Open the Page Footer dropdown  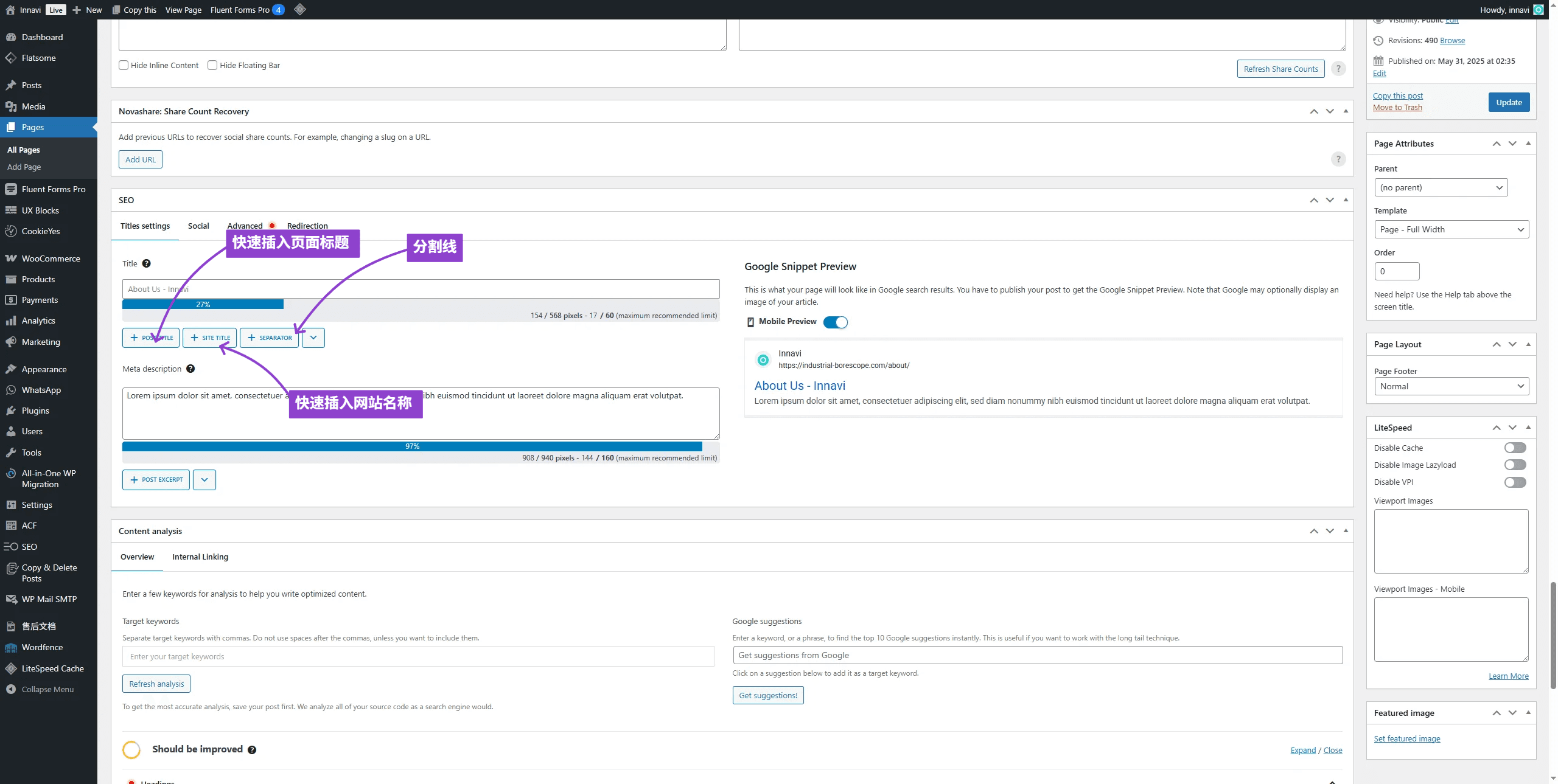[x=1451, y=386]
